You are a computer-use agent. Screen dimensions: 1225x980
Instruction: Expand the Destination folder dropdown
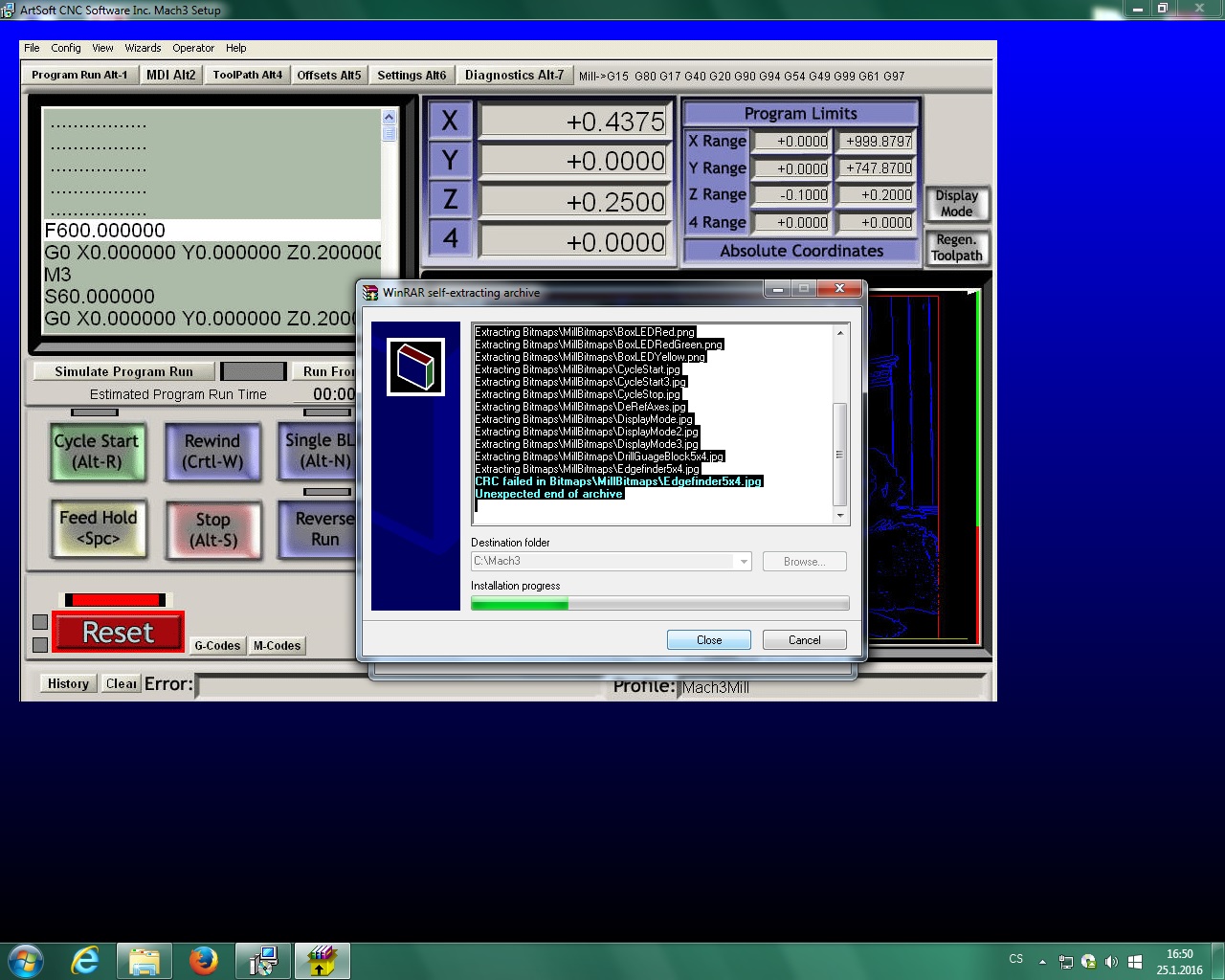[x=744, y=562]
